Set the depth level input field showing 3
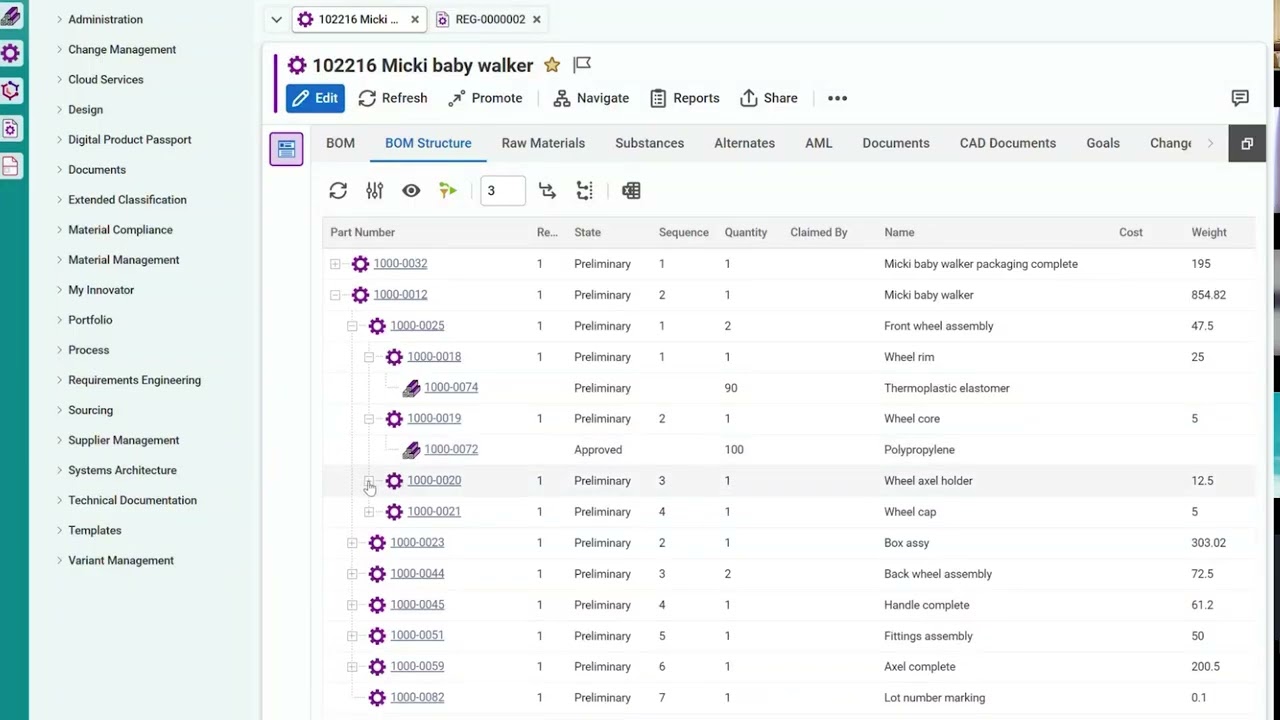The image size is (1280, 720). pyautogui.click(x=502, y=190)
